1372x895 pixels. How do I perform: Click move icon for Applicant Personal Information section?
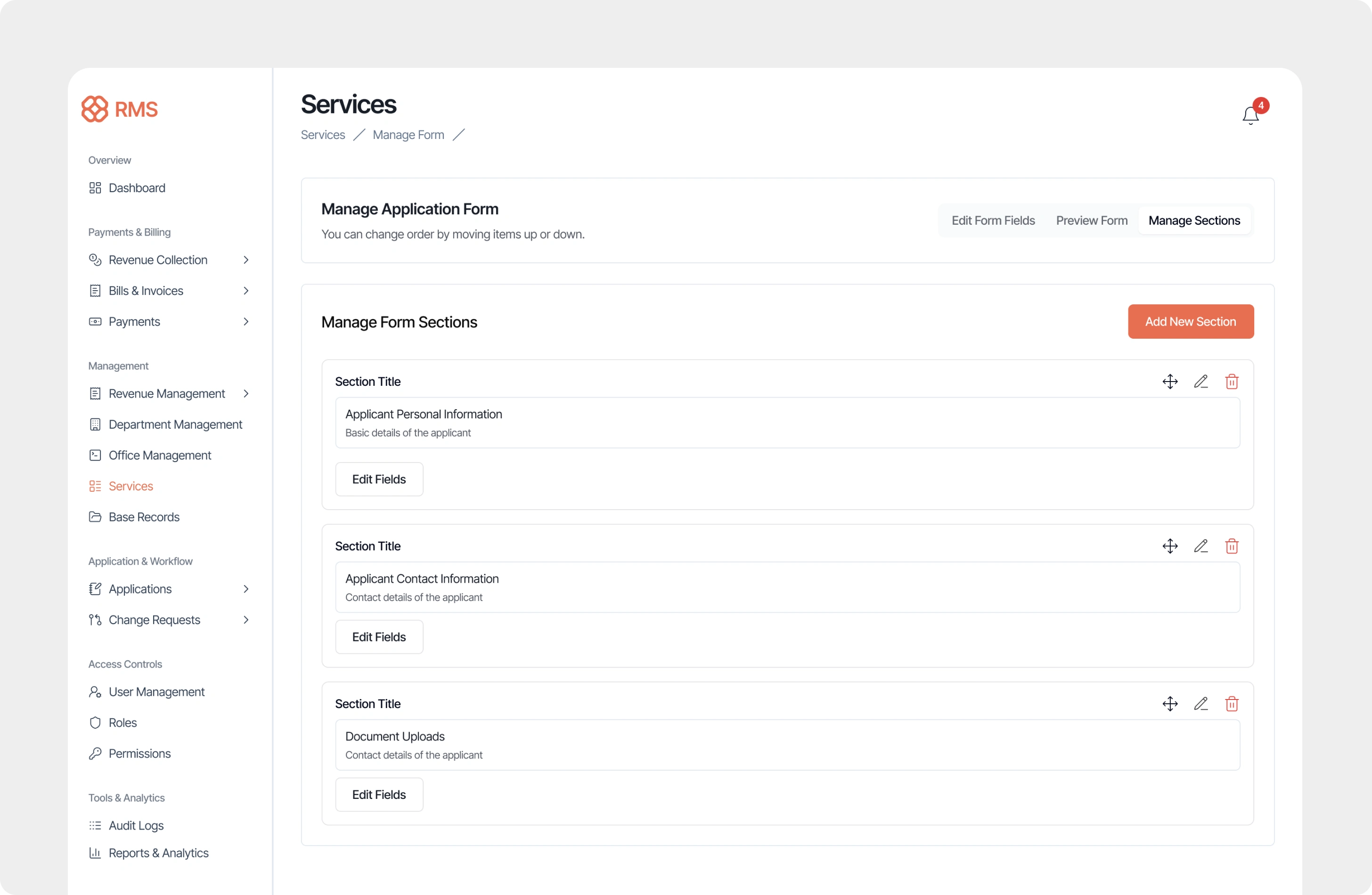[1170, 382]
